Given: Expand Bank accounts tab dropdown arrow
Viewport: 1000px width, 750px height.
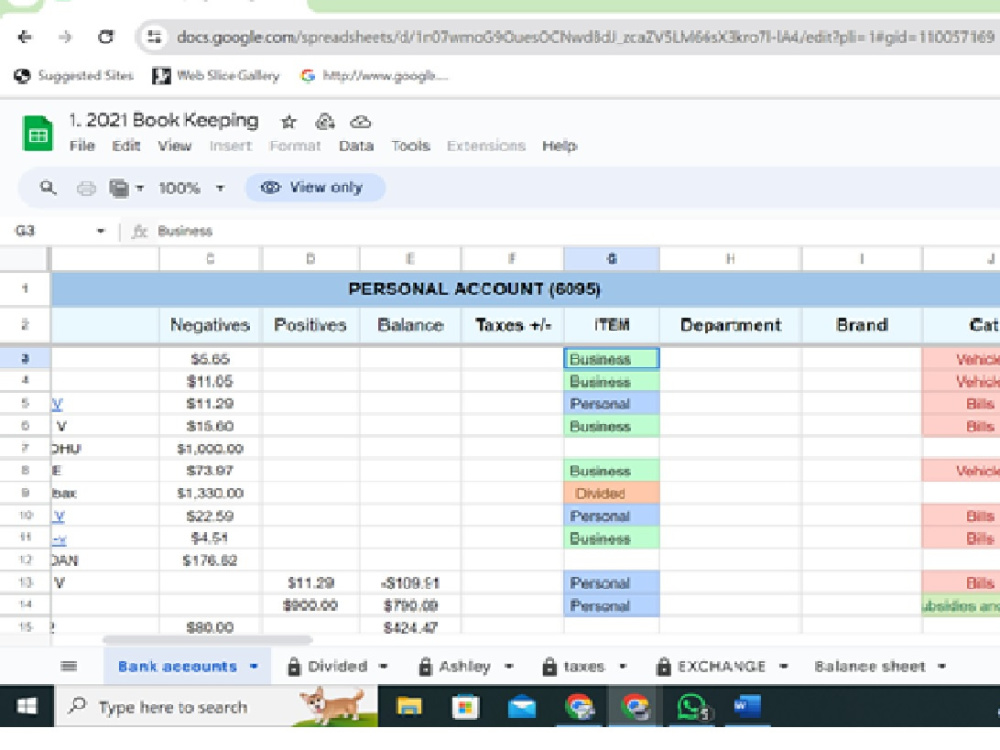Looking at the screenshot, I should pos(254,666).
